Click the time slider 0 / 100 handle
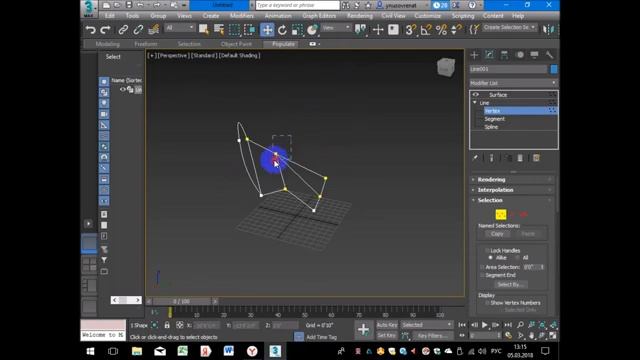640x360 pixels. click(182, 301)
